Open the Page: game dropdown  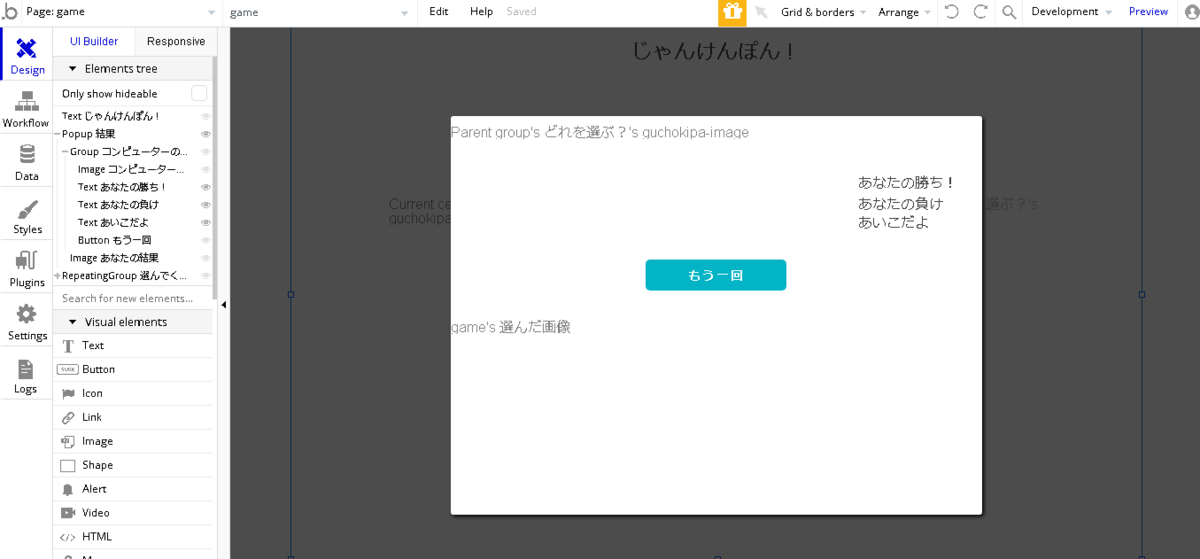click(x=120, y=12)
